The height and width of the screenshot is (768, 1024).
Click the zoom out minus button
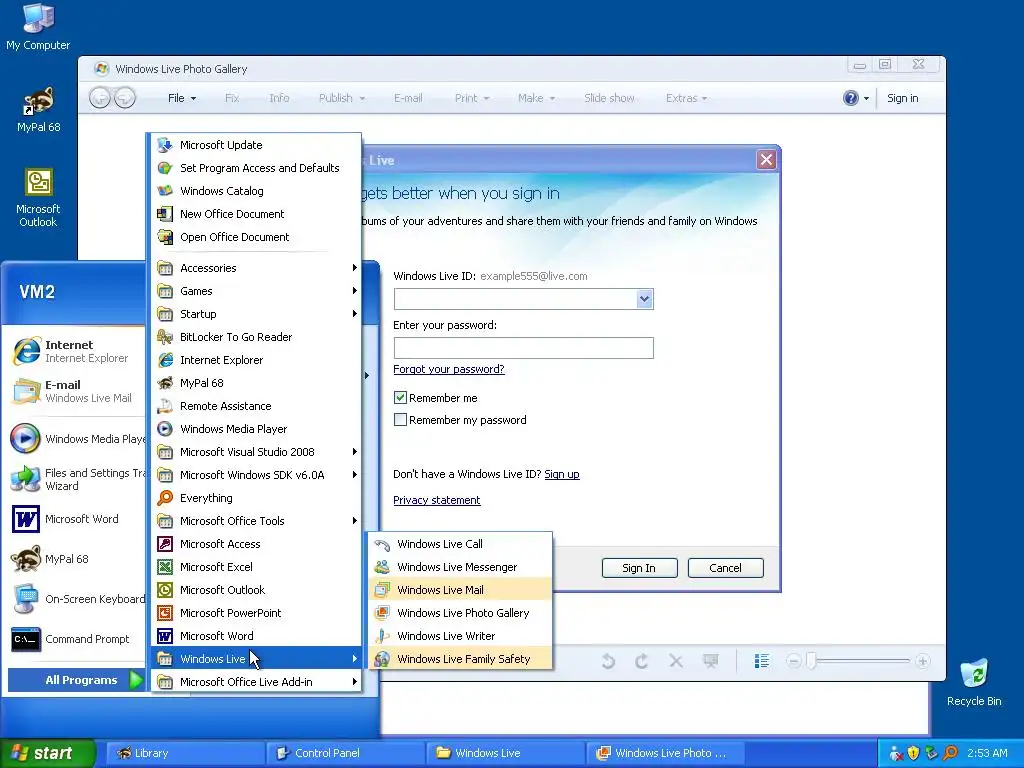(793, 661)
